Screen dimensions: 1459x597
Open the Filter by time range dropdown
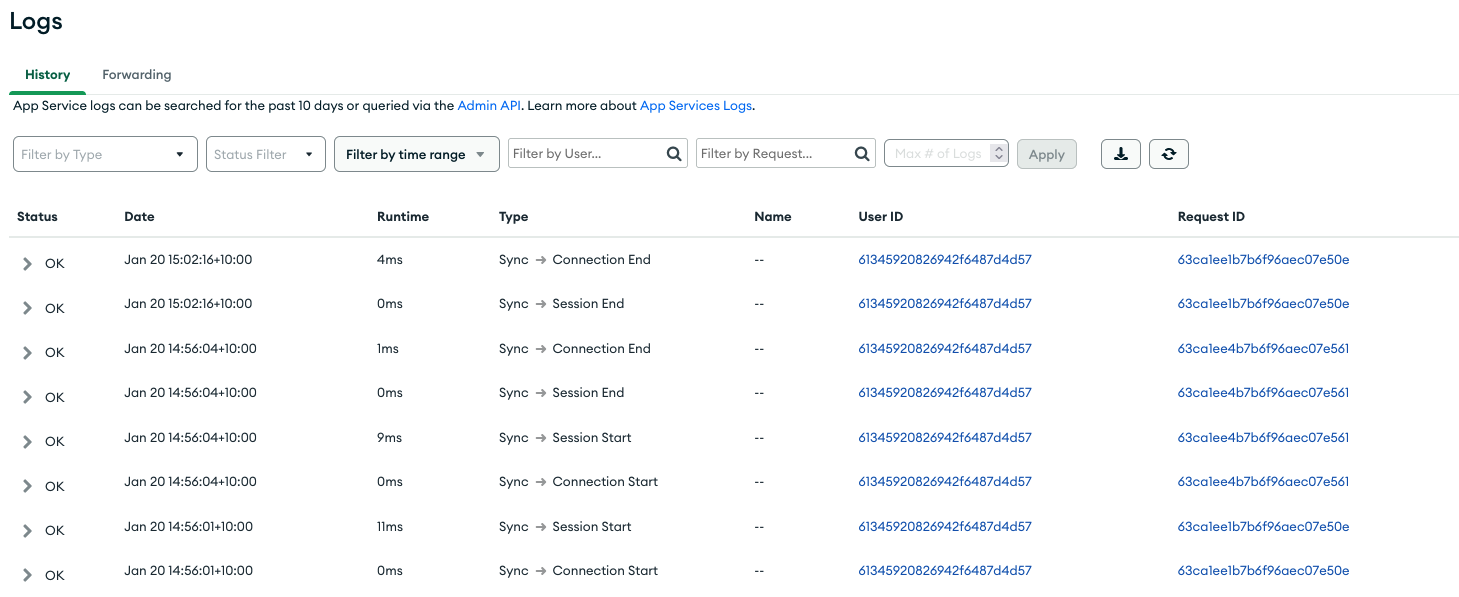(x=416, y=155)
